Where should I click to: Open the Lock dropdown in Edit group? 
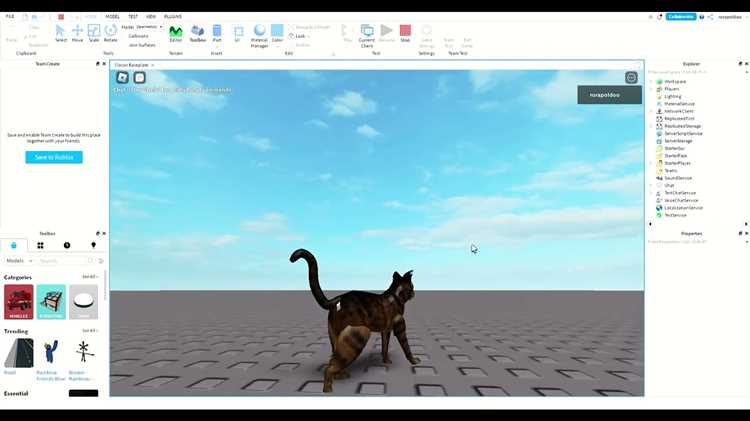pyautogui.click(x=299, y=36)
